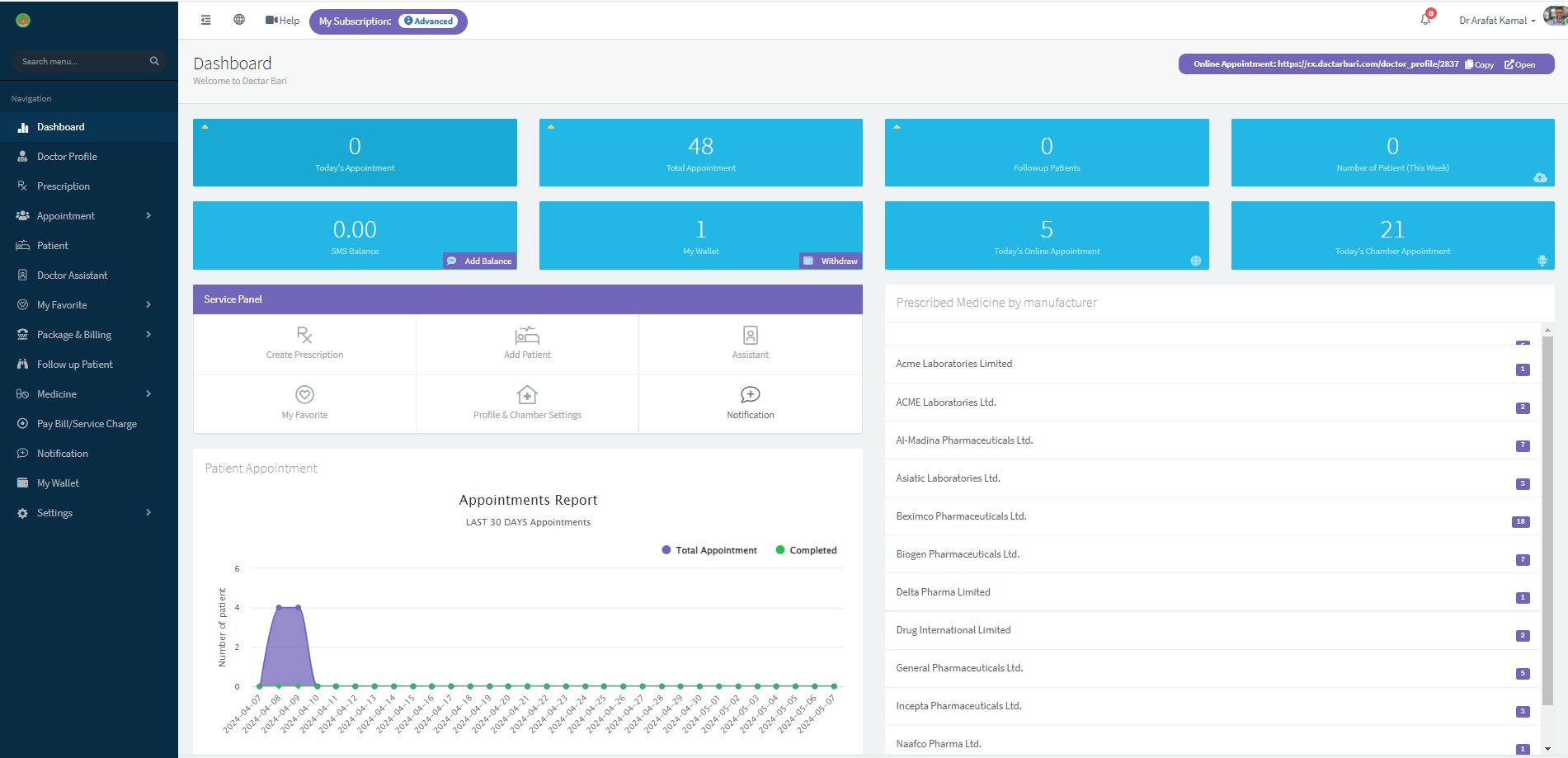Viewport: 1568px width, 758px height.
Task: Toggle Total Appointment legend series
Action: 709,550
